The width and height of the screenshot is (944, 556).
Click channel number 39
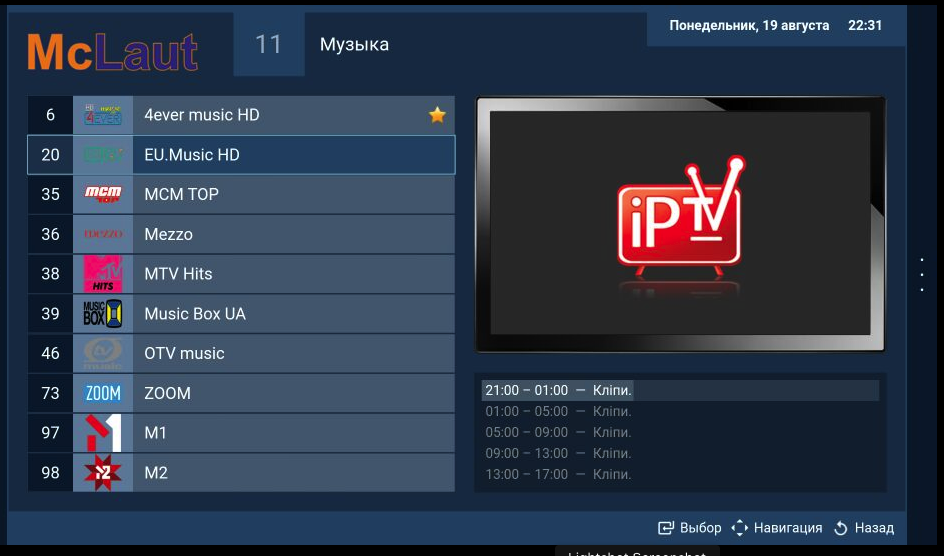coord(51,314)
